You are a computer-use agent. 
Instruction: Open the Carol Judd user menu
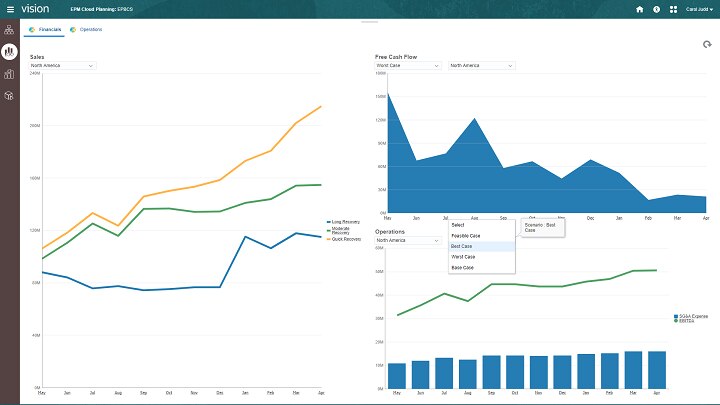click(700, 9)
